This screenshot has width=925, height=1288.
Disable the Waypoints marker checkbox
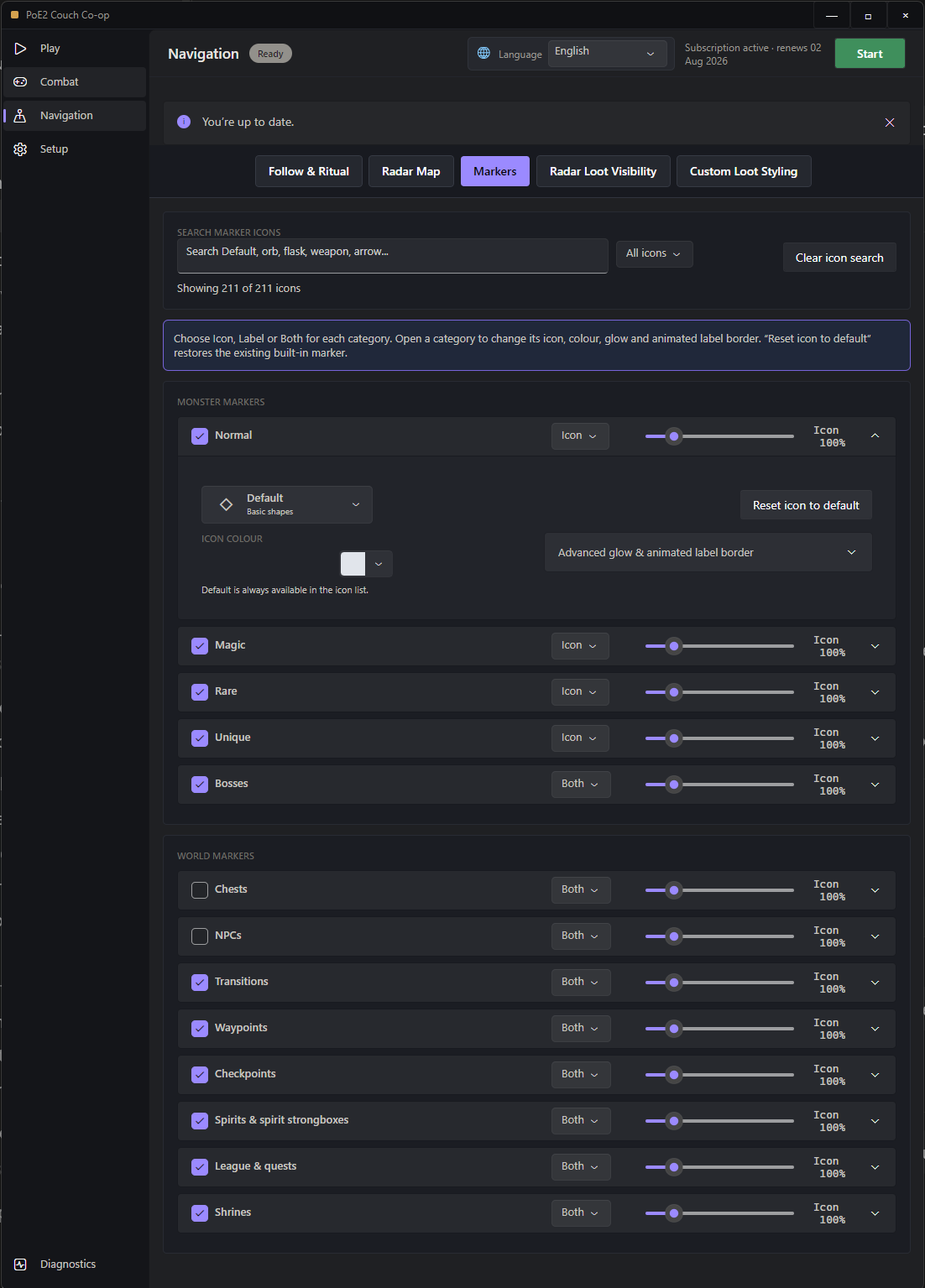click(x=200, y=1029)
